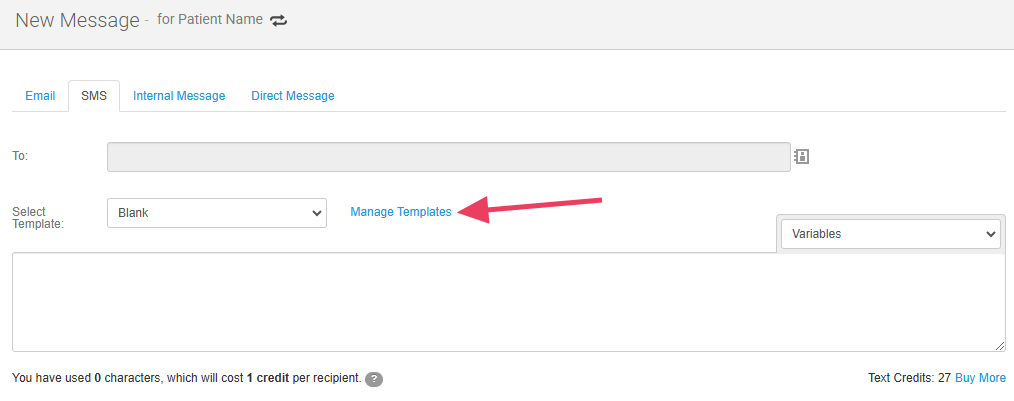Go to the Direct Message tab

tap(293, 96)
